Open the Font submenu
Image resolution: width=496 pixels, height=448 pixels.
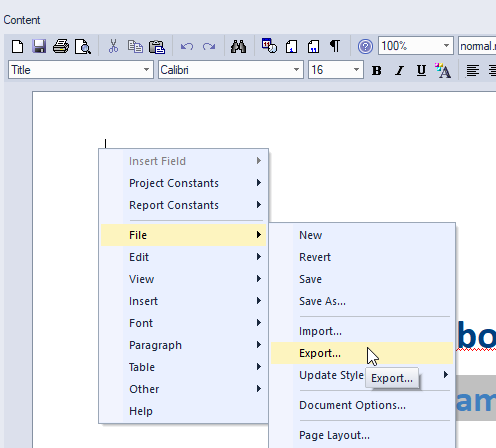[183, 323]
